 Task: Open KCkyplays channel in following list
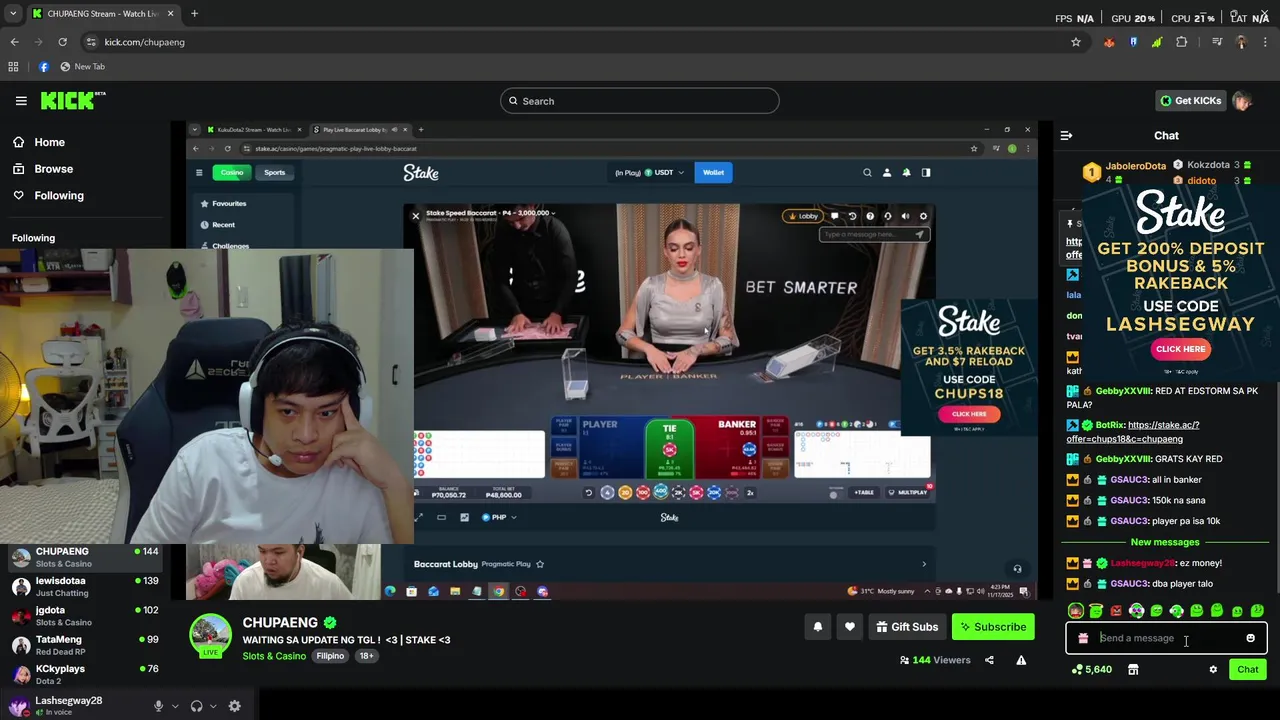point(85,674)
